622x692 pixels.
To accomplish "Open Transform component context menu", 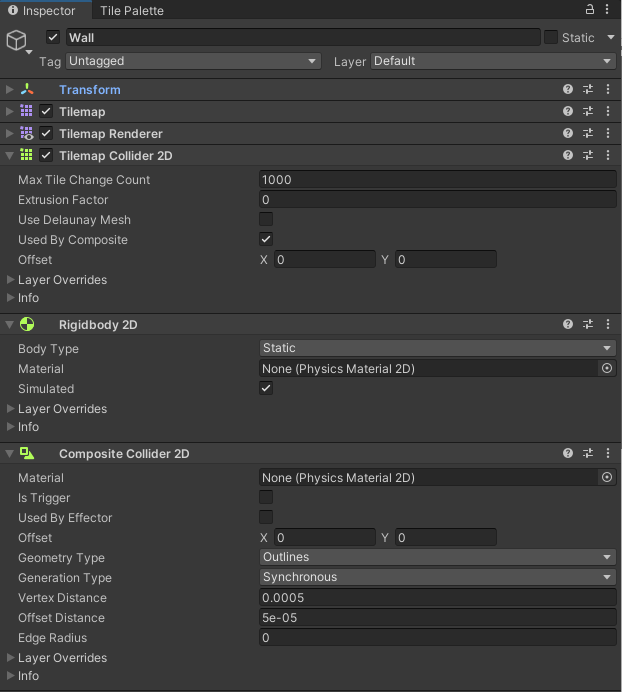I will click(x=608, y=89).
